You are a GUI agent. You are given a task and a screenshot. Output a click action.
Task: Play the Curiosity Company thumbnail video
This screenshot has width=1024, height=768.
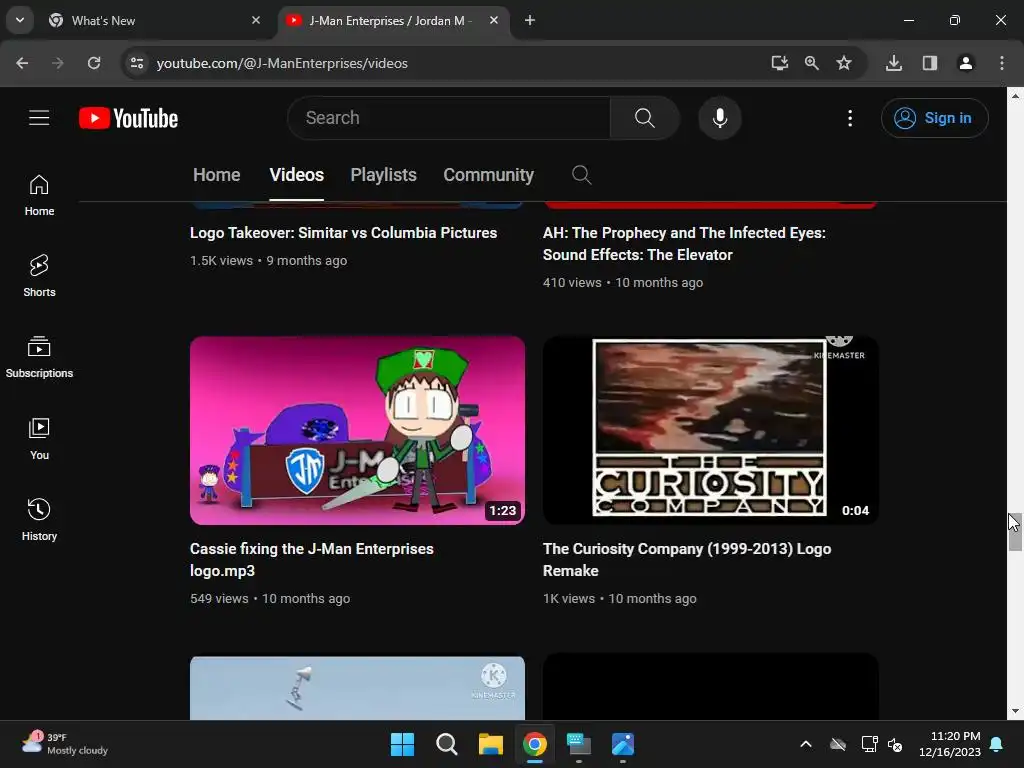710,430
